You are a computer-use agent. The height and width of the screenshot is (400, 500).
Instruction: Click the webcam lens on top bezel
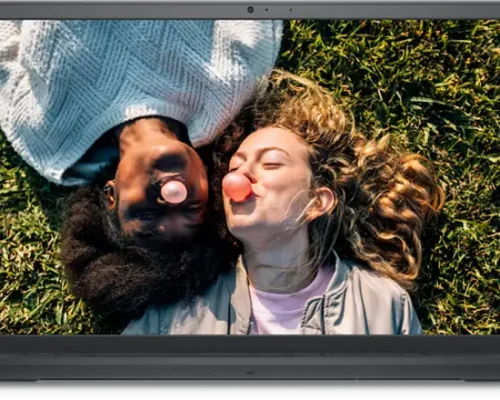(251, 10)
